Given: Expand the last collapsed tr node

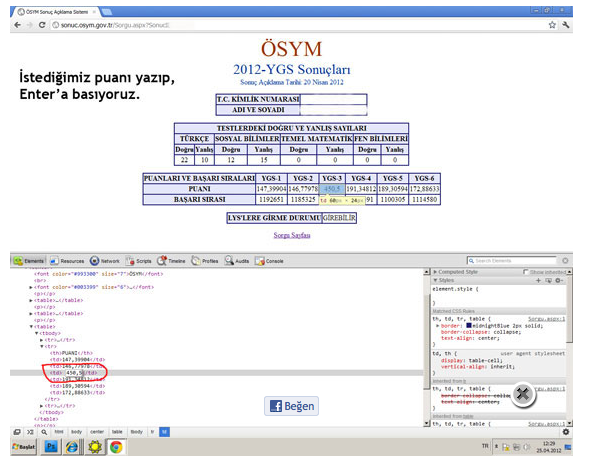Looking at the screenshot, I should pyautogui.click(x=41, y=406).
